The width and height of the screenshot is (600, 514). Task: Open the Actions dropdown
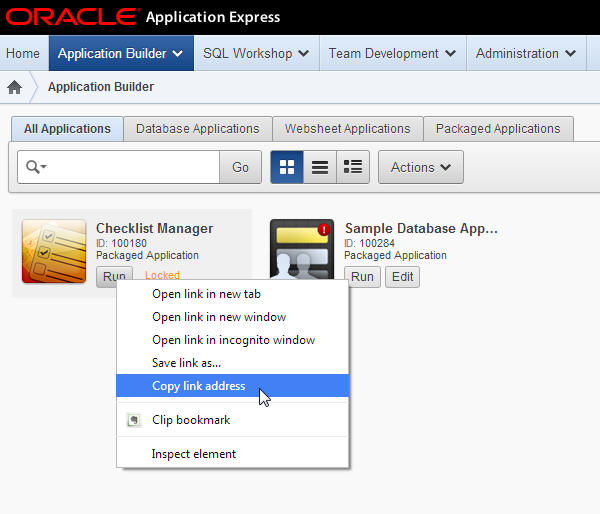pyautogui.click(x=421, y=167)
